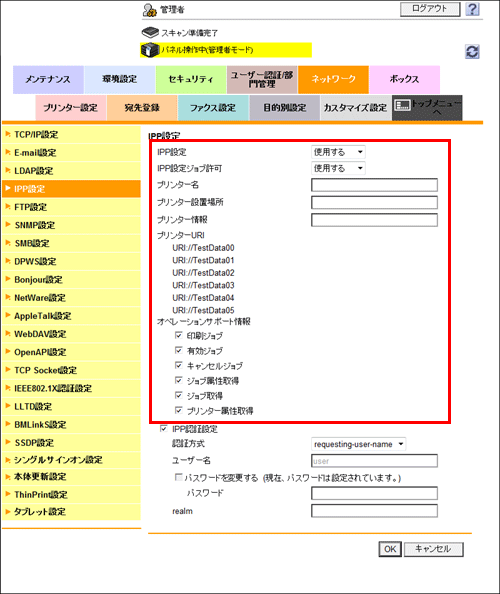
Task: Open the ファクス設定 tab
Action: (213, 108)
